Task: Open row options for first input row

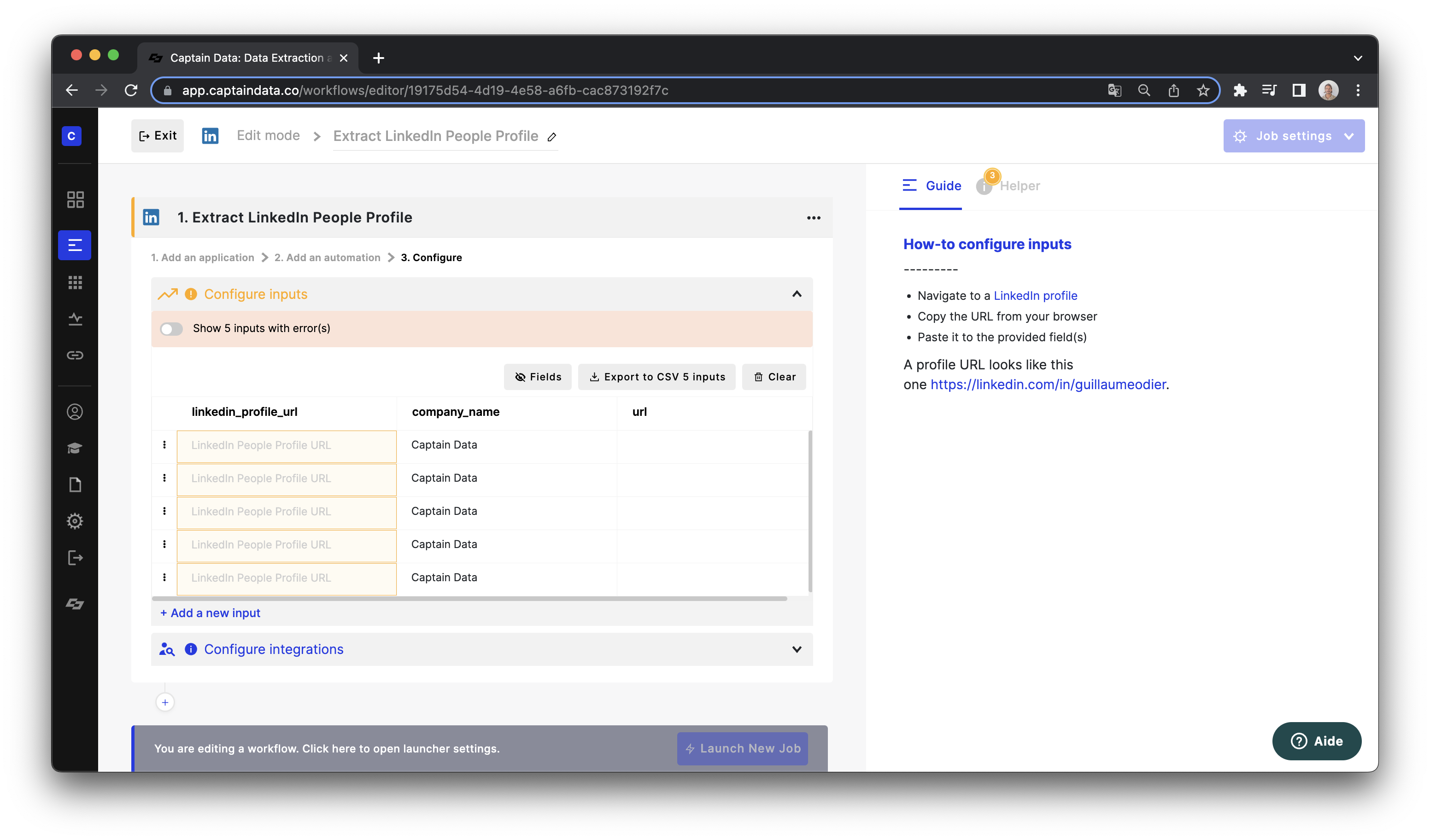Action: (x=164, y=445)
